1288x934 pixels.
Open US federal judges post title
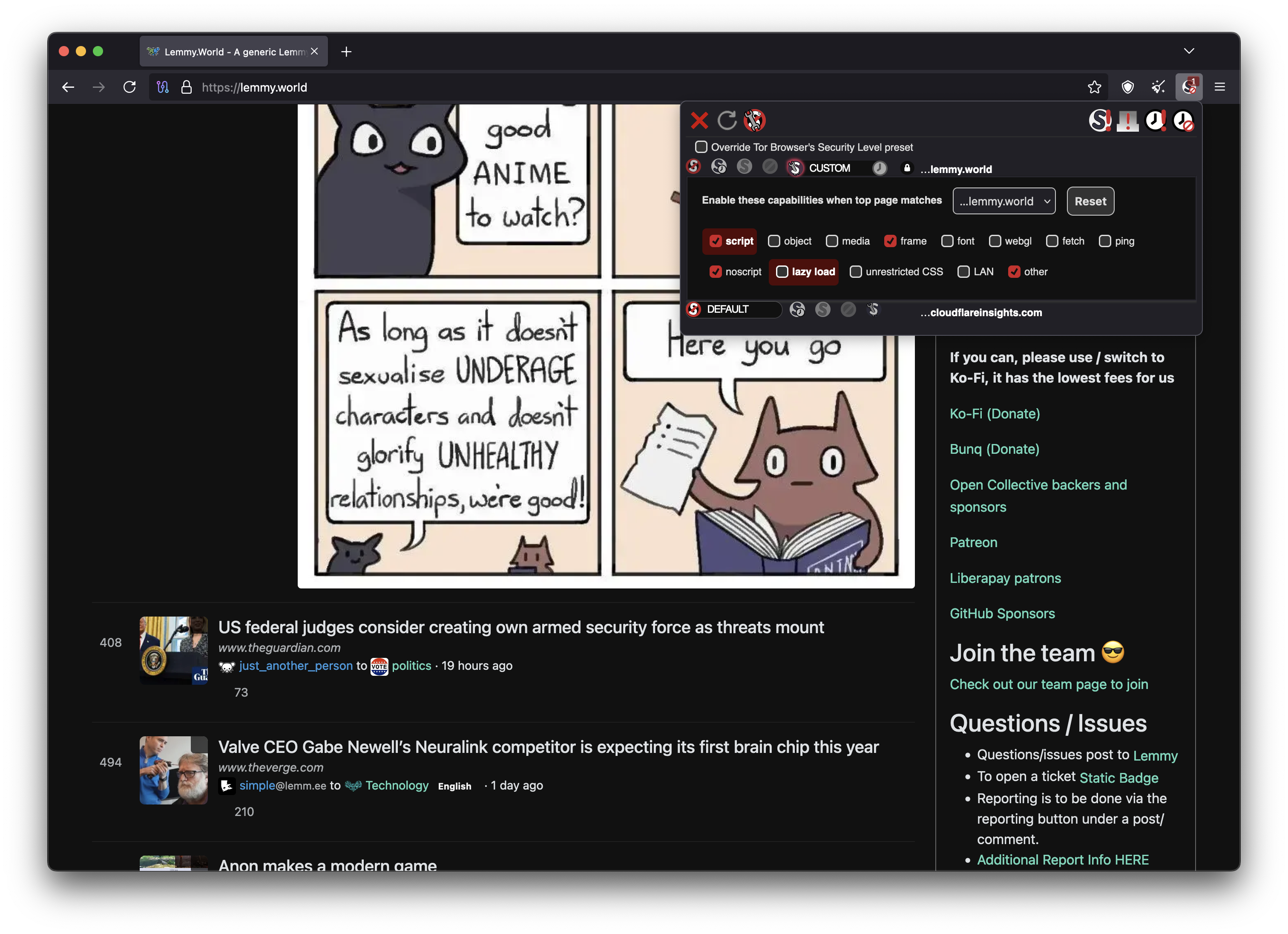click(x=521, y=627)
